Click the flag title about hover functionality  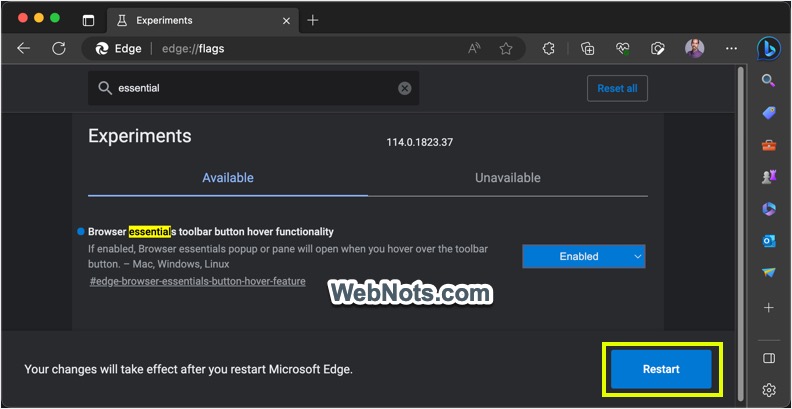[211, 232]
